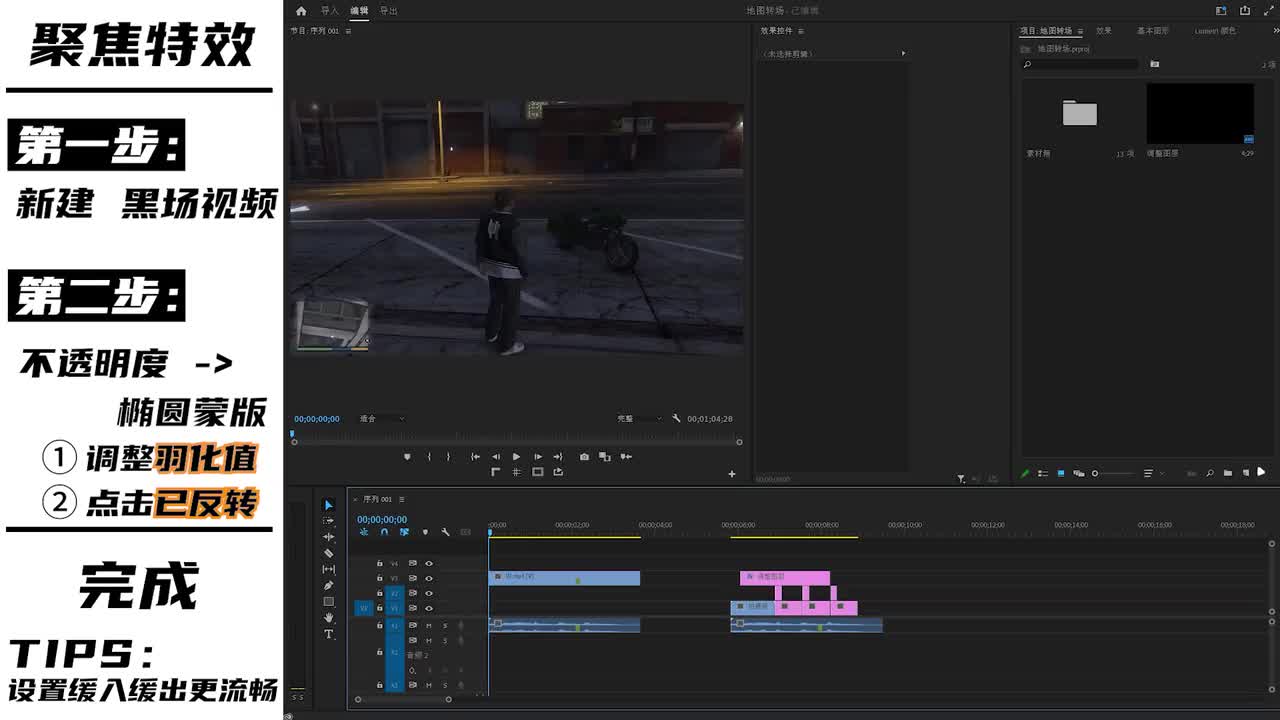The height and width of the screenshot is (720, 1280).
Task: Open the 序列 001 timeline panel menu
Action: coord(402,499)
